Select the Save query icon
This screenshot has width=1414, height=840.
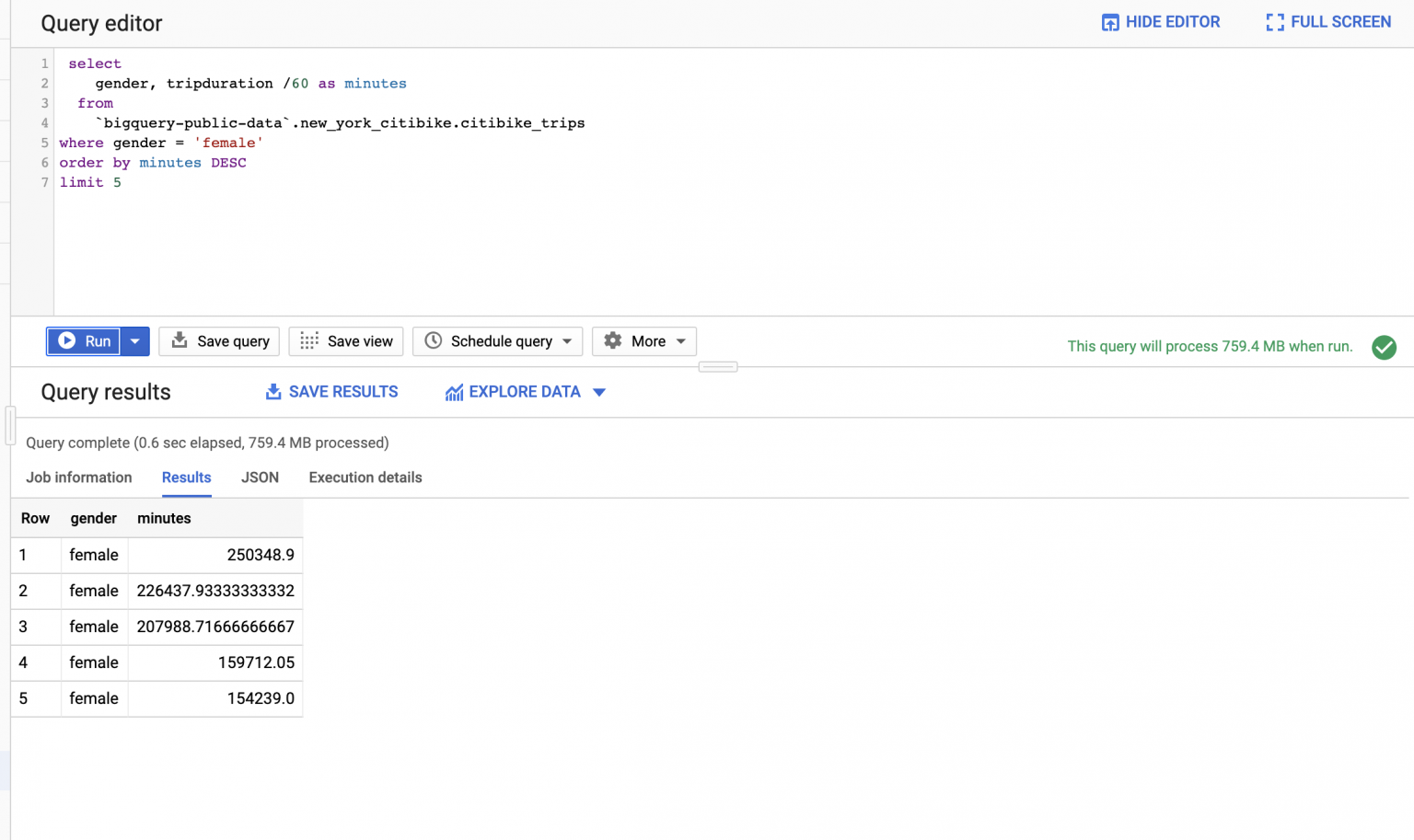coord(179,341)
